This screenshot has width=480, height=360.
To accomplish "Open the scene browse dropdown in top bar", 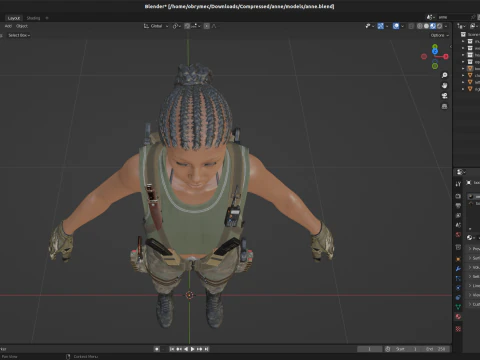I will [x=430, y=17].
